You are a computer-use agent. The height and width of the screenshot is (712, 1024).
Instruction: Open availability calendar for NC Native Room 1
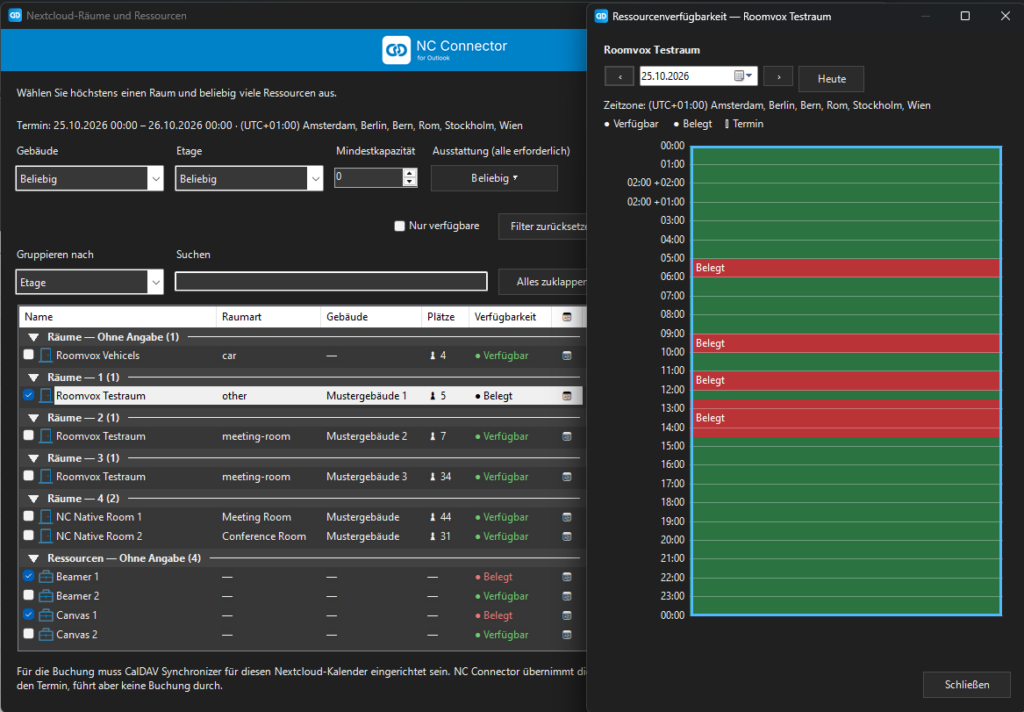point(567,517)
